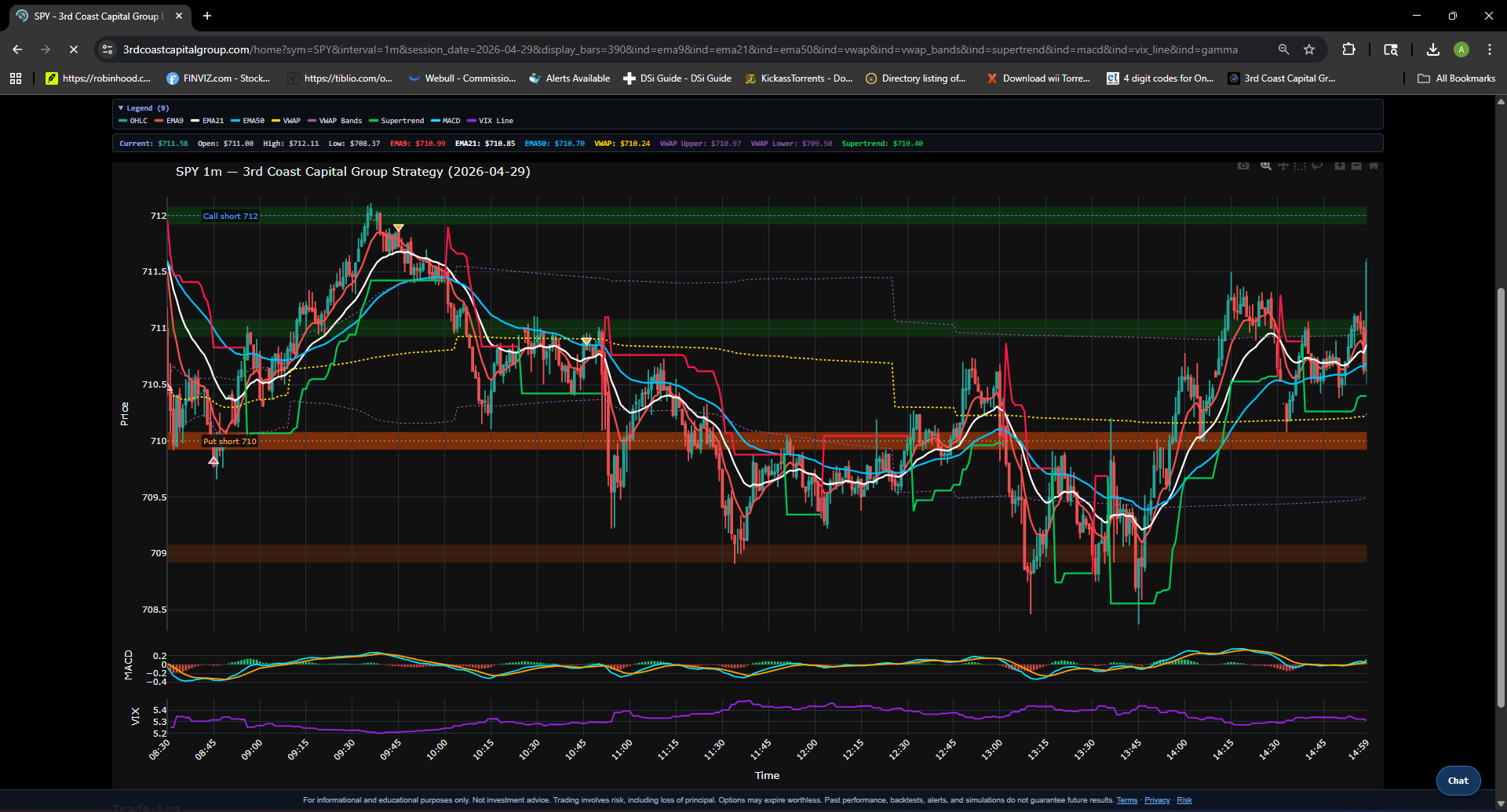Click the chart zoom-in plus icon
Viewport: 1507px width, 812px height.
click(1340, 166)
